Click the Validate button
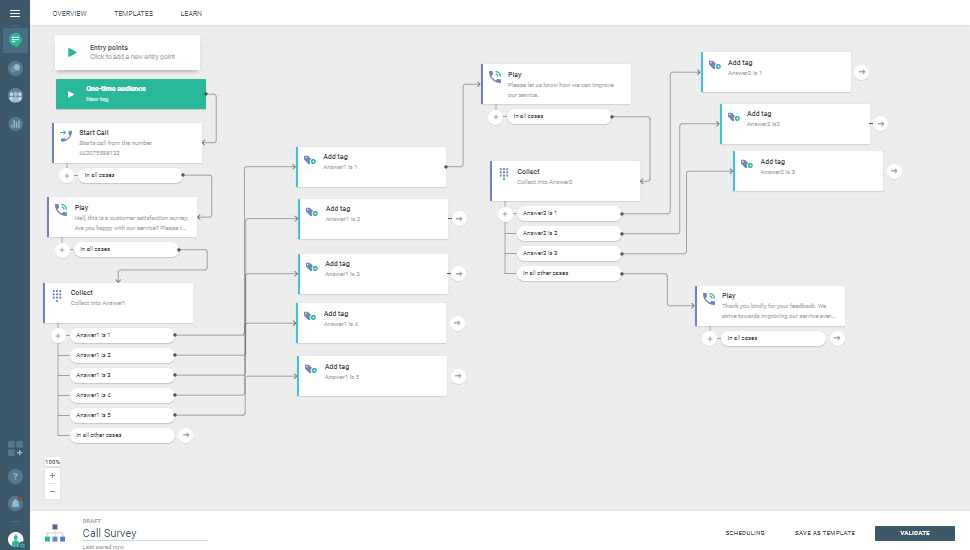Viewport: 970px width, 550px height. [914, 533]
